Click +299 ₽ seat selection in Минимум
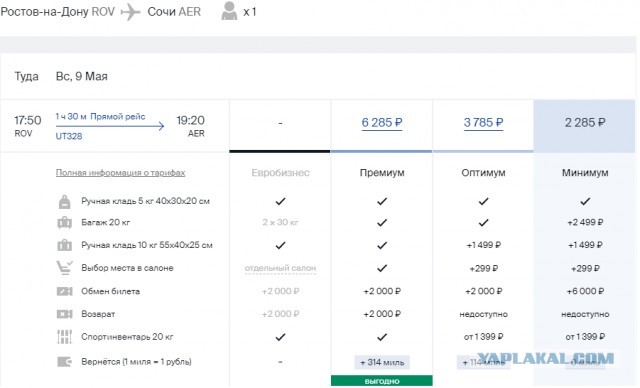Viewport: 640px width, 388px height. 585,269
